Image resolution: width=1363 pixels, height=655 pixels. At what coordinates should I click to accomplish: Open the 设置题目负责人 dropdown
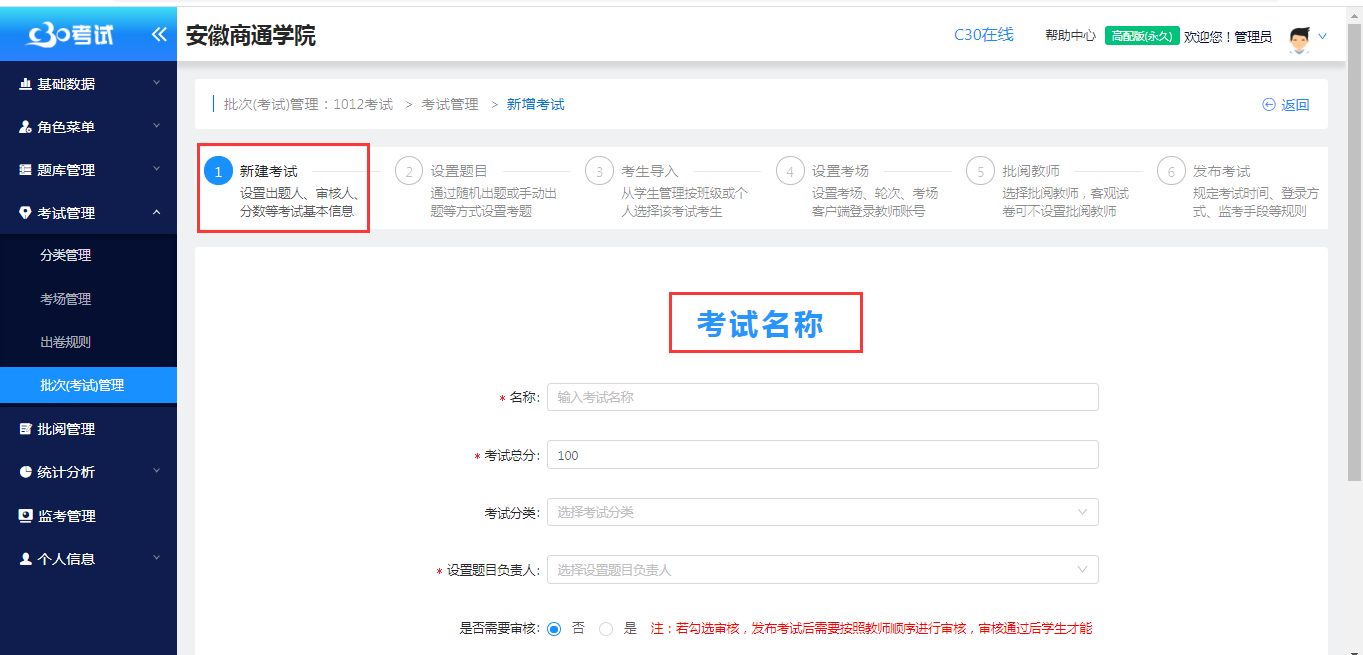pyautogui.click(x=822, y=569)
